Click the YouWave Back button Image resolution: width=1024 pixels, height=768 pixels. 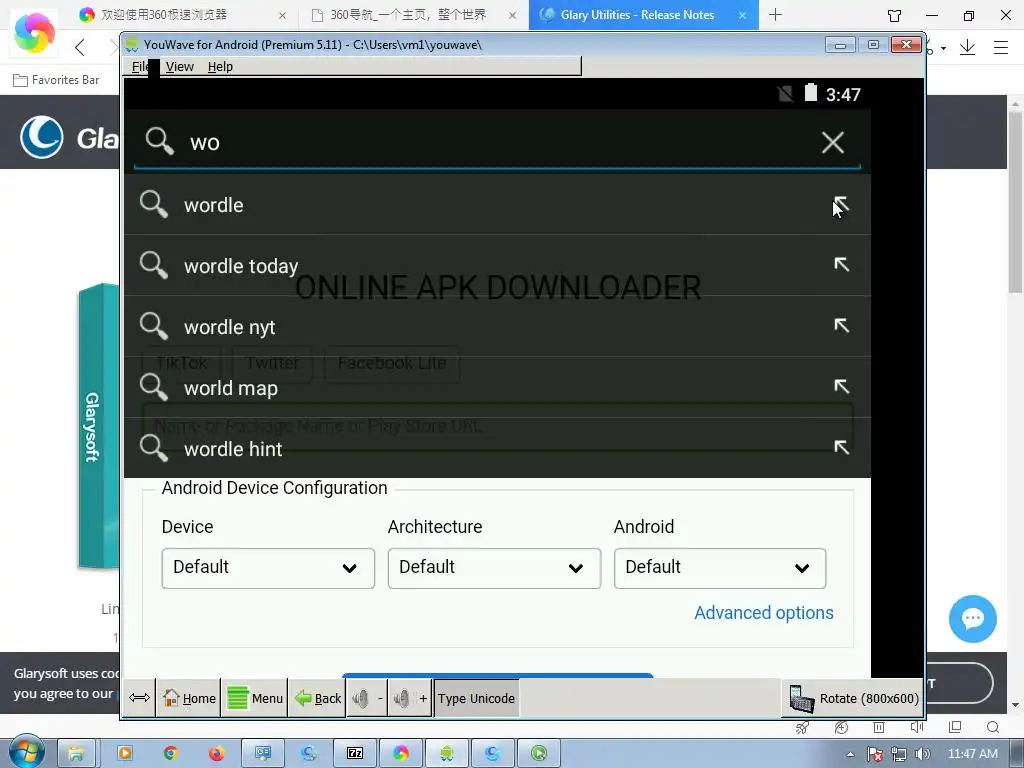point(317,698)
